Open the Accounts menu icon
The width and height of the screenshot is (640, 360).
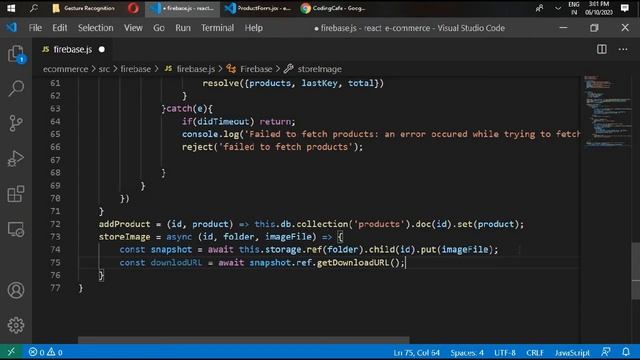click(16, 290)
